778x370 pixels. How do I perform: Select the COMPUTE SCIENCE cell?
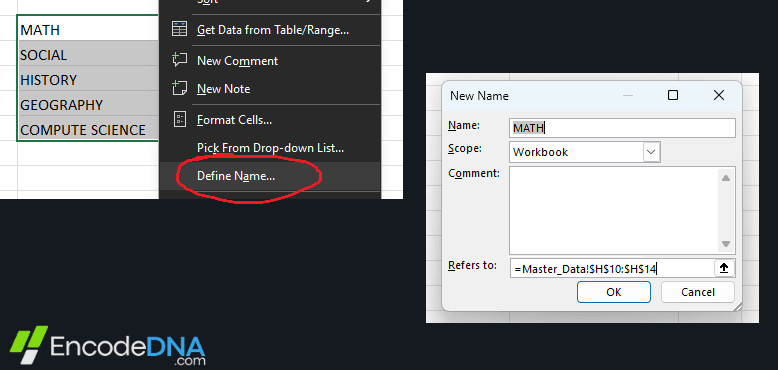tap(88, 129)
